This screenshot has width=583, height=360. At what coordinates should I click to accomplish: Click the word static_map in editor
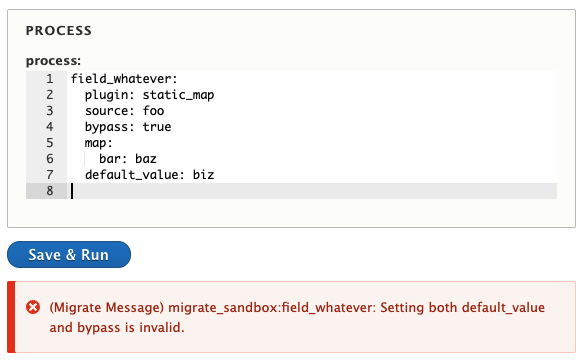coord(178,95)
